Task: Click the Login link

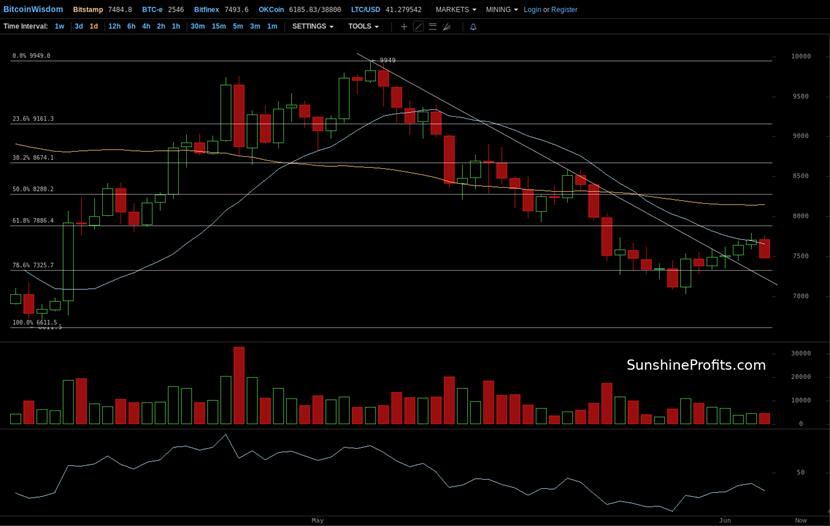Action: point(532,10)
